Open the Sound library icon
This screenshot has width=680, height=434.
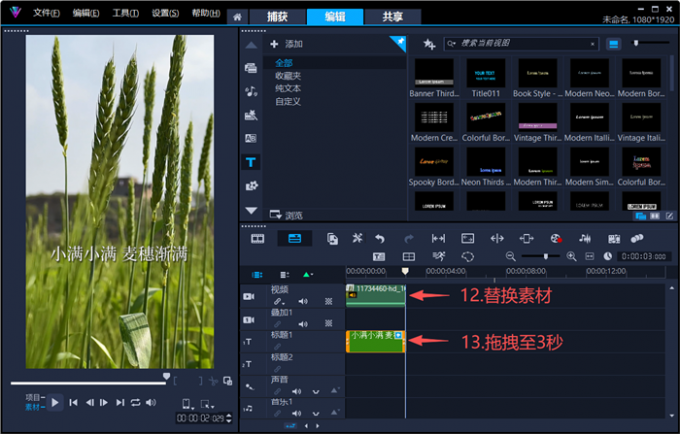(x=251, y=91)
